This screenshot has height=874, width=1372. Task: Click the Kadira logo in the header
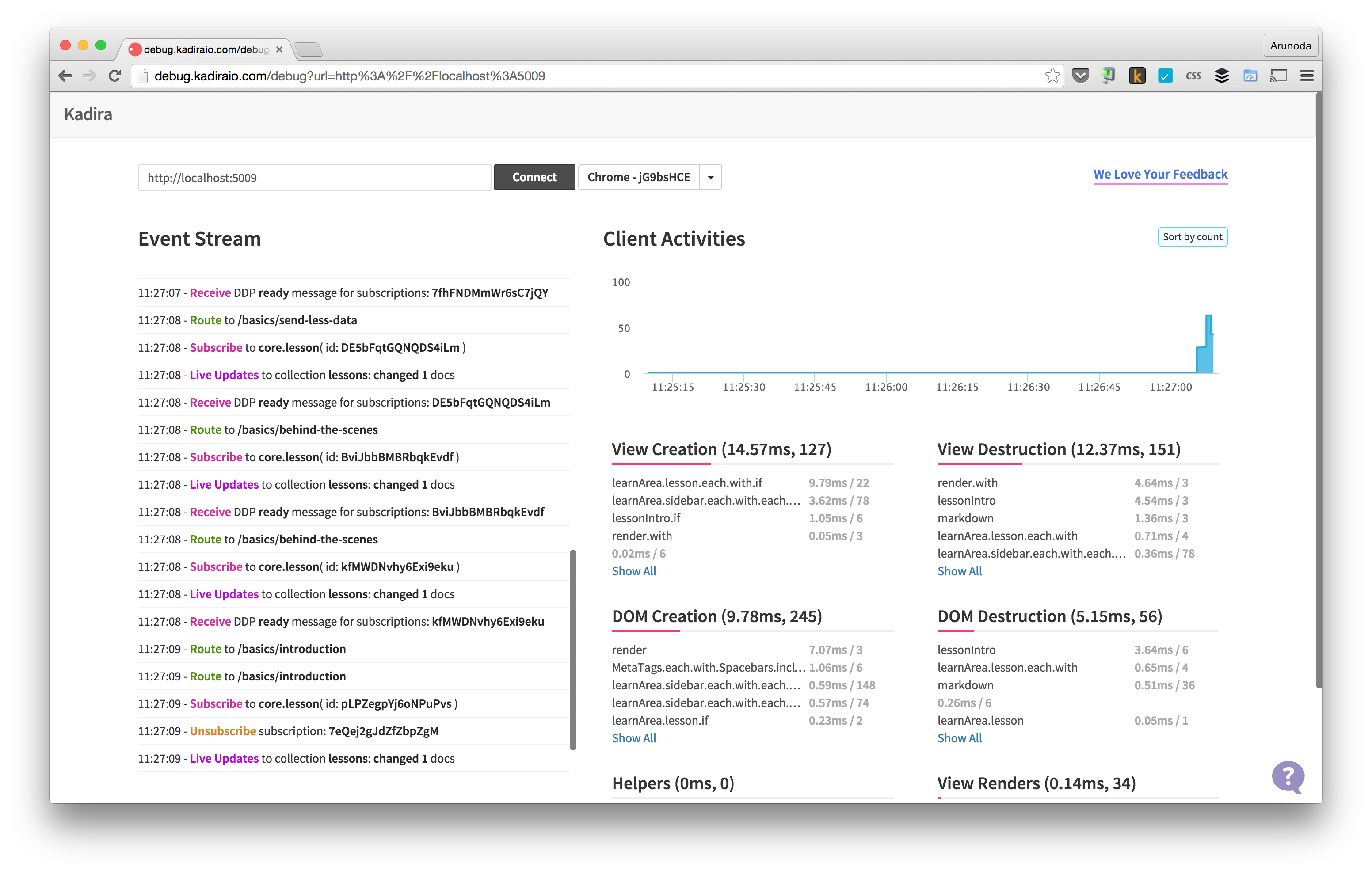click(x=89, y=114)
